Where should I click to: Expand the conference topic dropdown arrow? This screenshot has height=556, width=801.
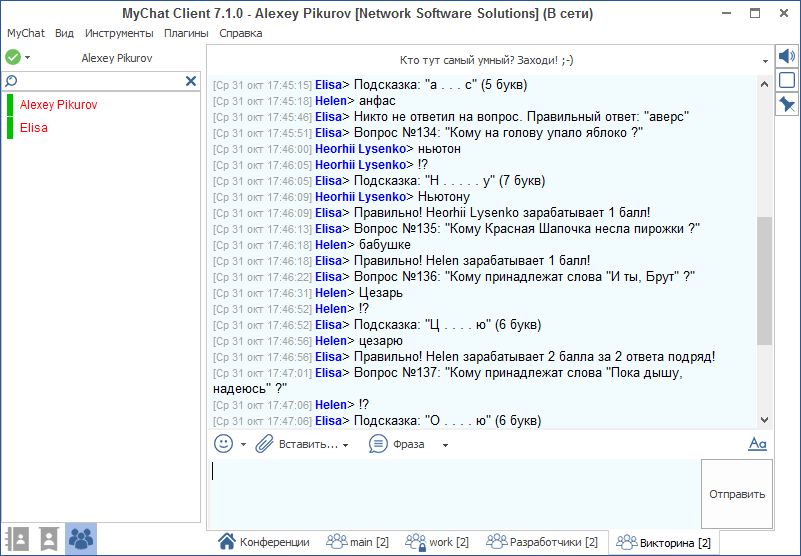764,60
